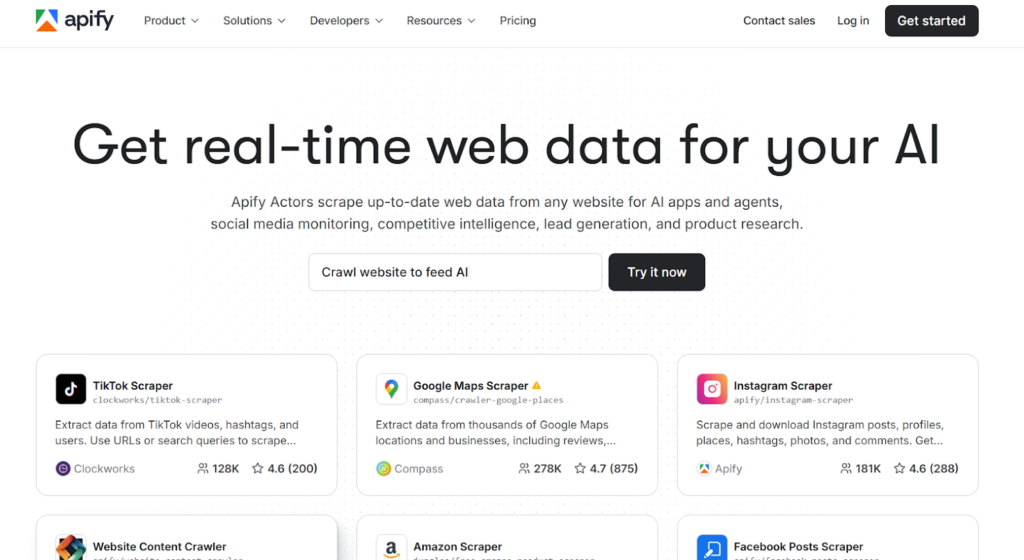Click the Facebook Posts Scraper icon

coord(712,548)
